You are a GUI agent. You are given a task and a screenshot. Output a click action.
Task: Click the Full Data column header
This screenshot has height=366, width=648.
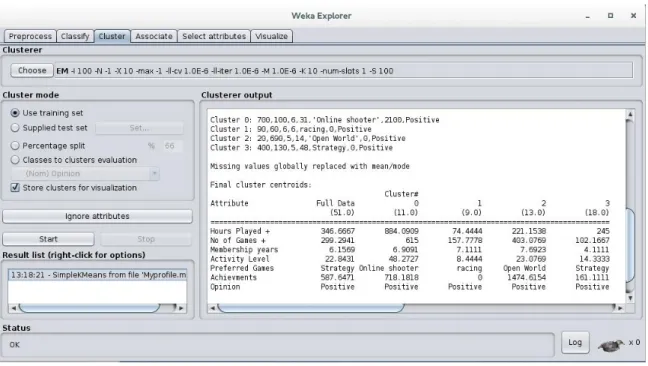coord(335,203)
